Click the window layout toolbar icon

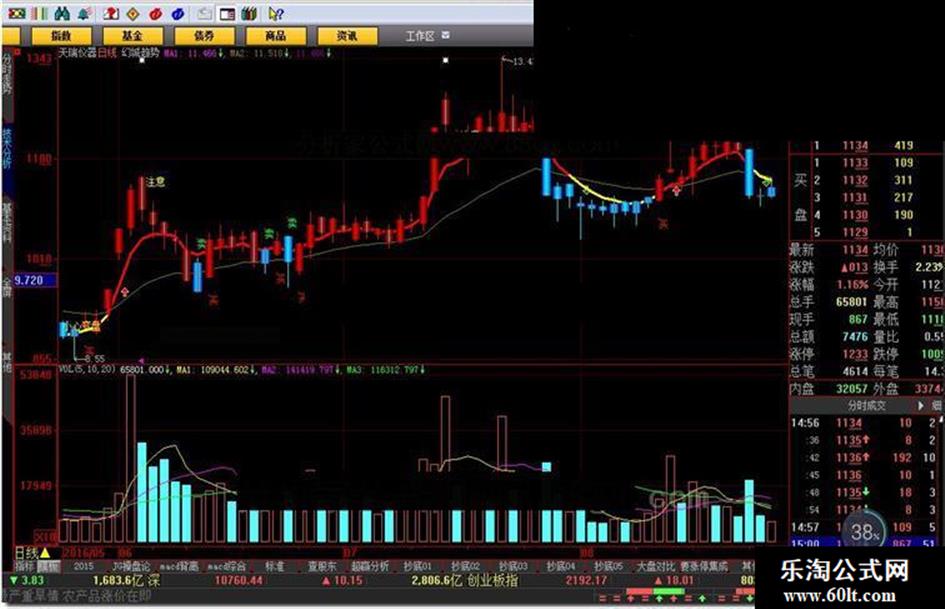[x=227, y=13]
